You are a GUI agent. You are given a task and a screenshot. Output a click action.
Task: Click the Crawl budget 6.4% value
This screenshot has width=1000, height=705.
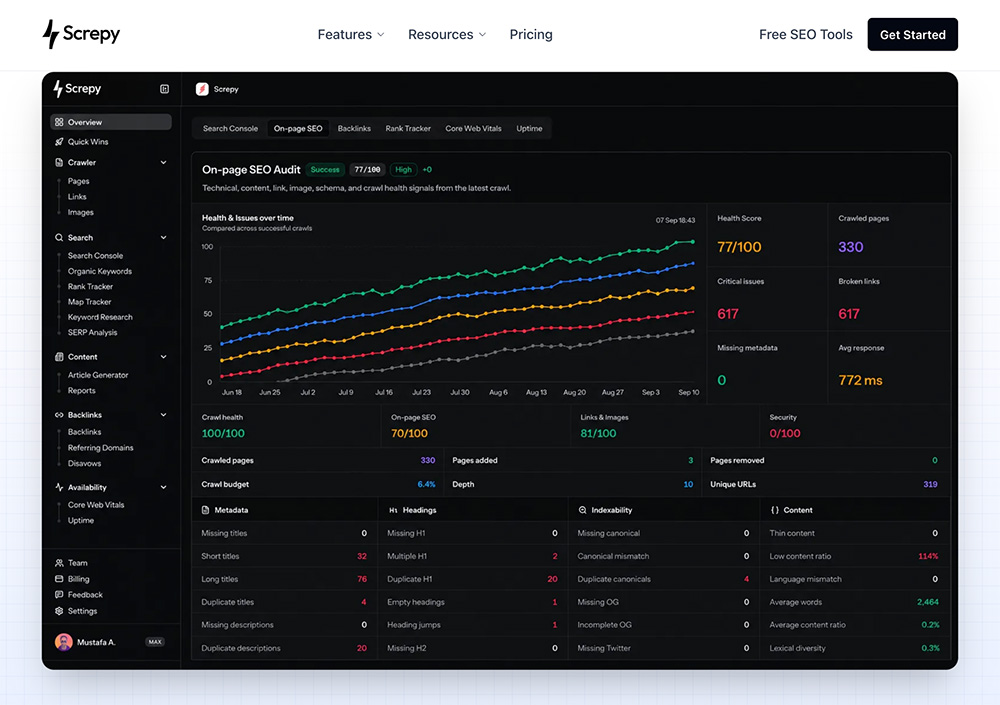(427, 484)
